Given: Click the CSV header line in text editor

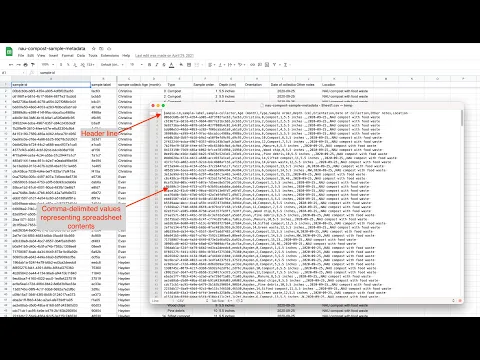Looking at the screenshot, I should 286,113.
